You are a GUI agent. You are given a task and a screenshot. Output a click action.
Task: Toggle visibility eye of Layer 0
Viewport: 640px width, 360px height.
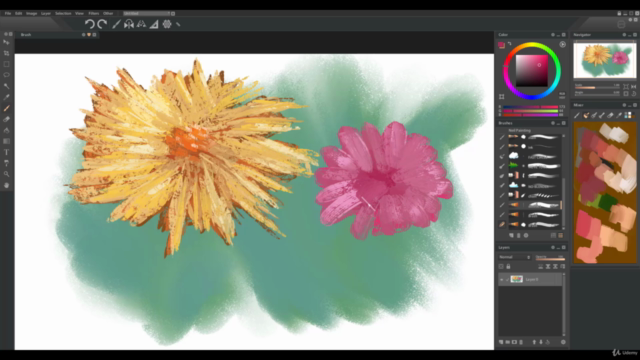(x=502, y=280)
